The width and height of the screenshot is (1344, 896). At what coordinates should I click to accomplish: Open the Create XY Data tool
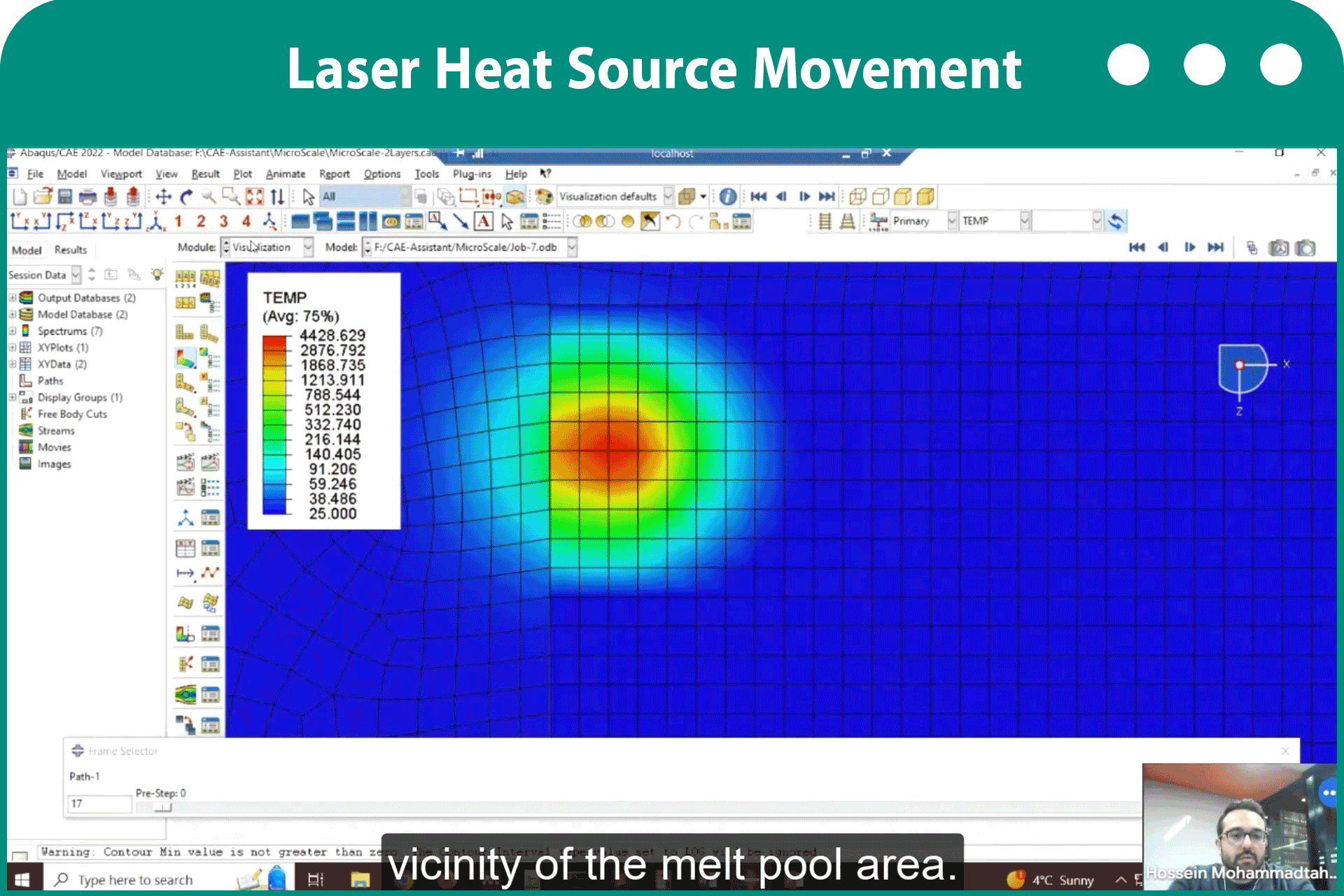coord(185,548)
